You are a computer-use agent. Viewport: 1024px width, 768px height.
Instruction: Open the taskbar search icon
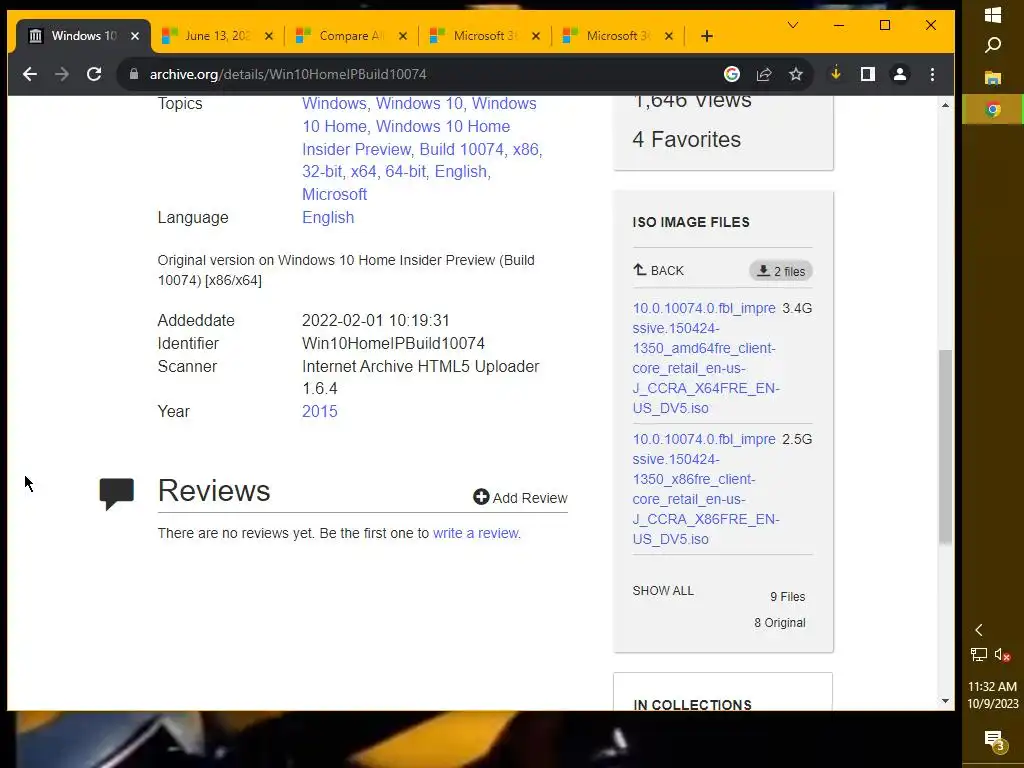pos(993,45)
